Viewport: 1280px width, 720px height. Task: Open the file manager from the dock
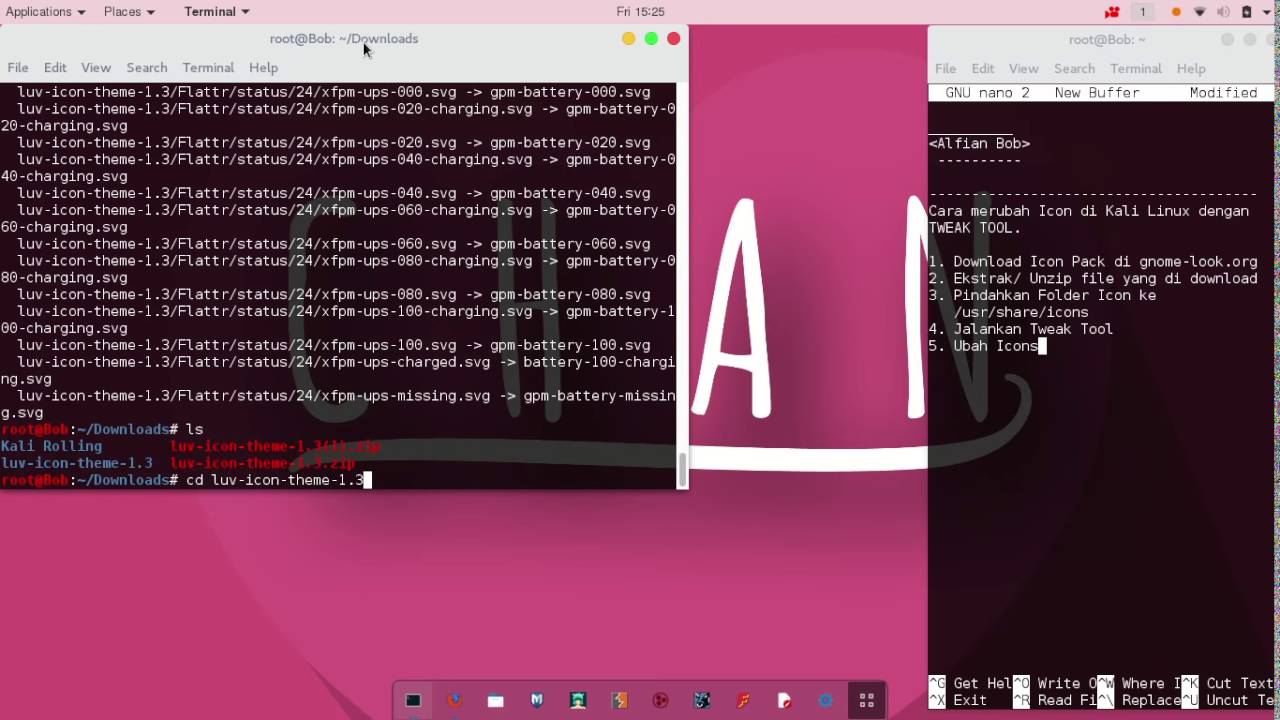pos(495,700)
